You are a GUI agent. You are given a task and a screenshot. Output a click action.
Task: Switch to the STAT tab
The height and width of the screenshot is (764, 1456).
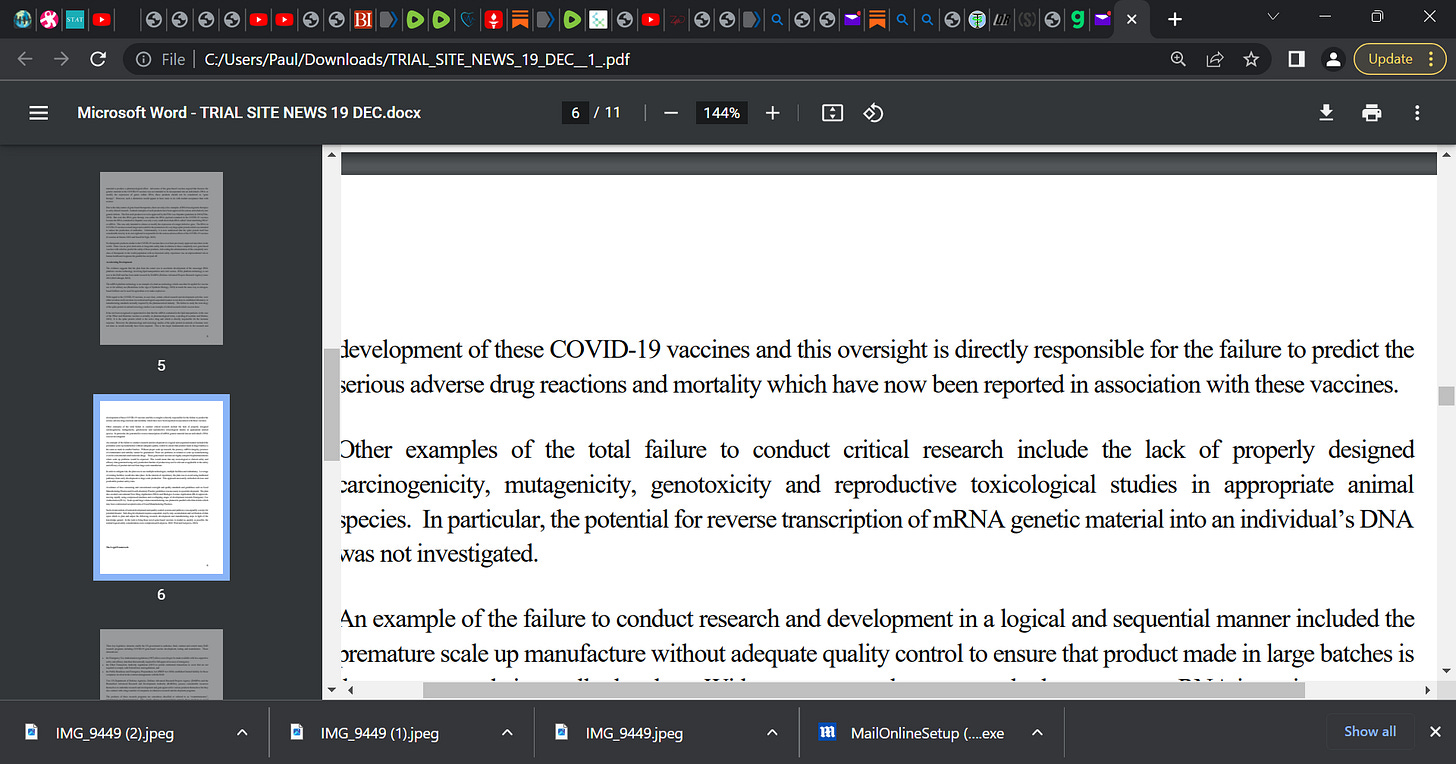[x=73, y=19]
